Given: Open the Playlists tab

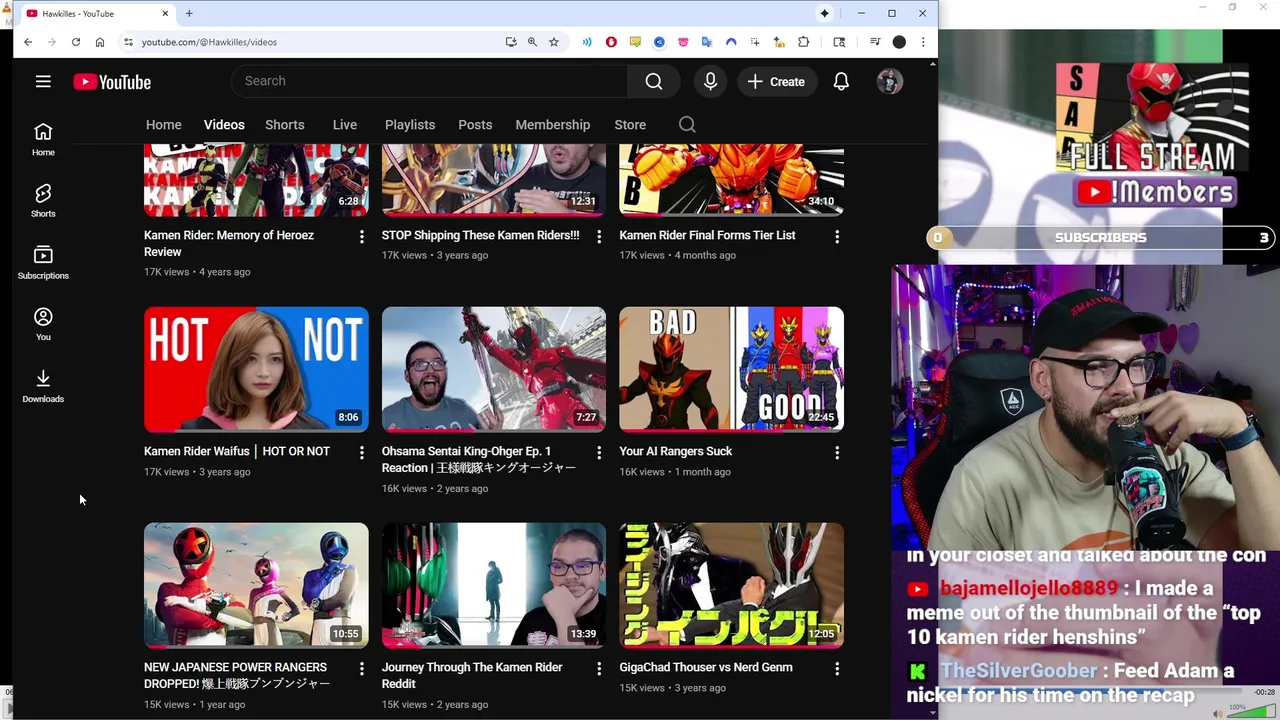Looking at the screenshot, I should 410,125.
